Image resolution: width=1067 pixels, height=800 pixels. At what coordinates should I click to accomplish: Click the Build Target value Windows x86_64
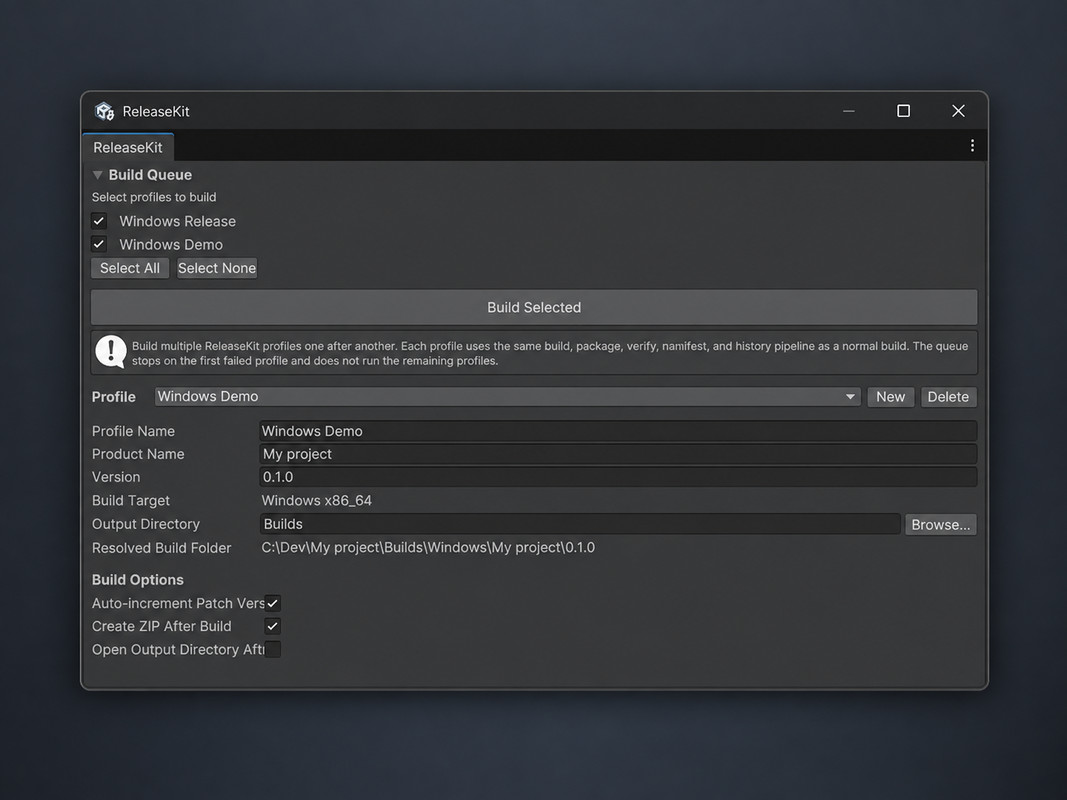click(x=316, y=501)
